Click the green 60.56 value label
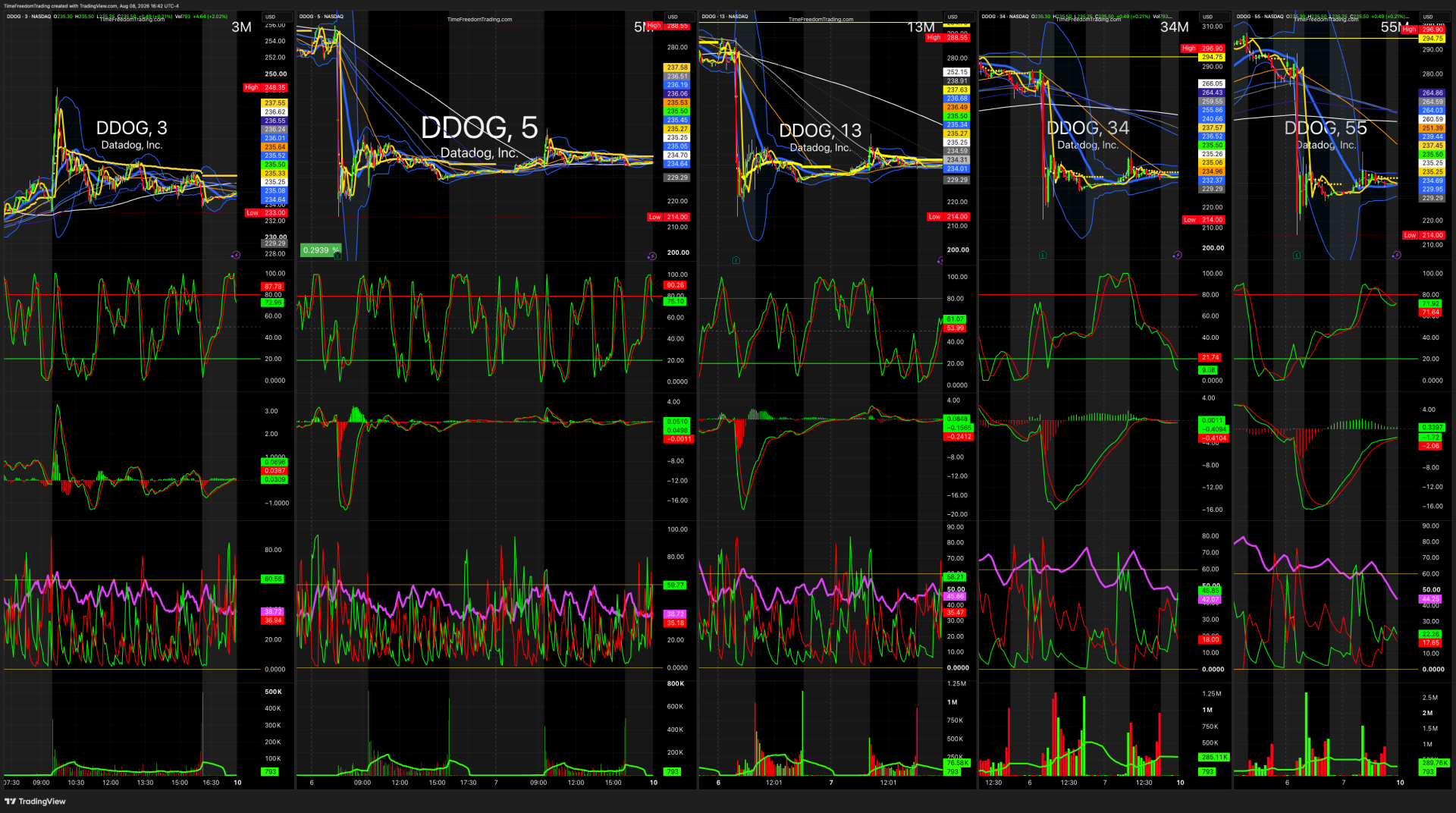The height and width of the screenshot is (813, 1456). 273,579
